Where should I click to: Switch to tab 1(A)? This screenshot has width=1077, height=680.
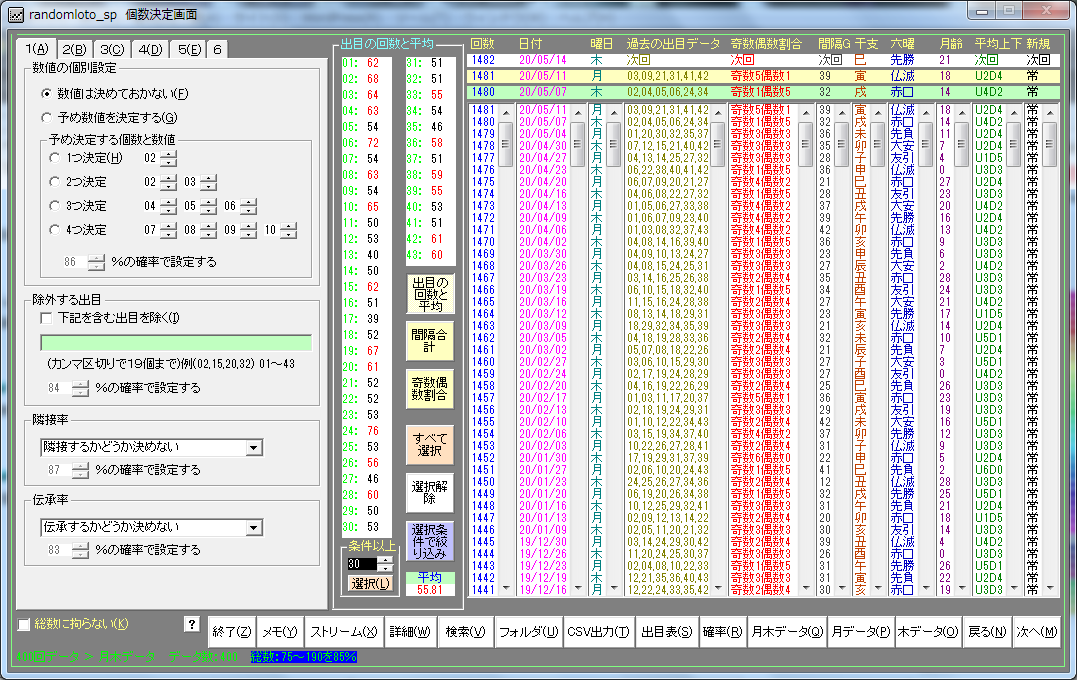pos(36,48)
